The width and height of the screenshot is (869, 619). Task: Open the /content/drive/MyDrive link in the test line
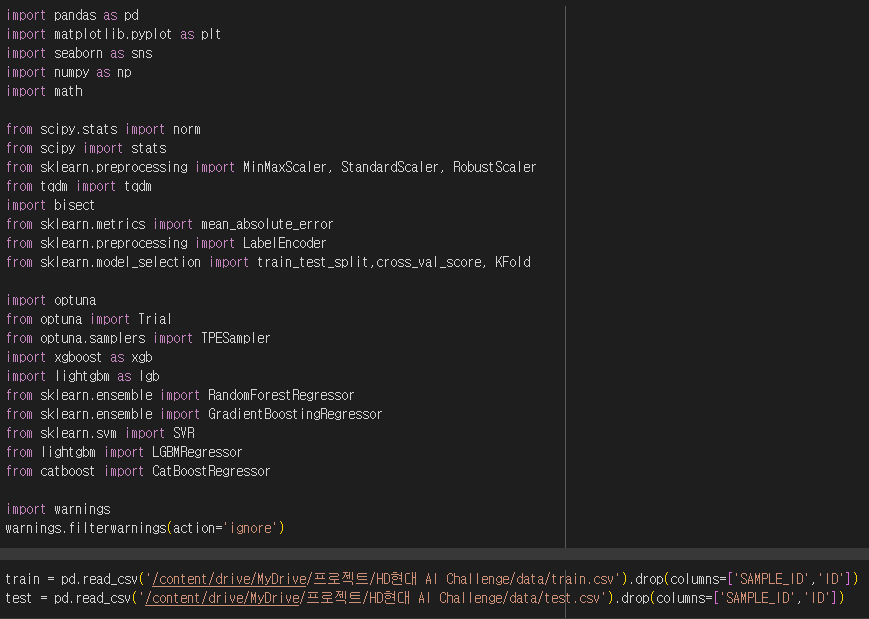[222, 598]
